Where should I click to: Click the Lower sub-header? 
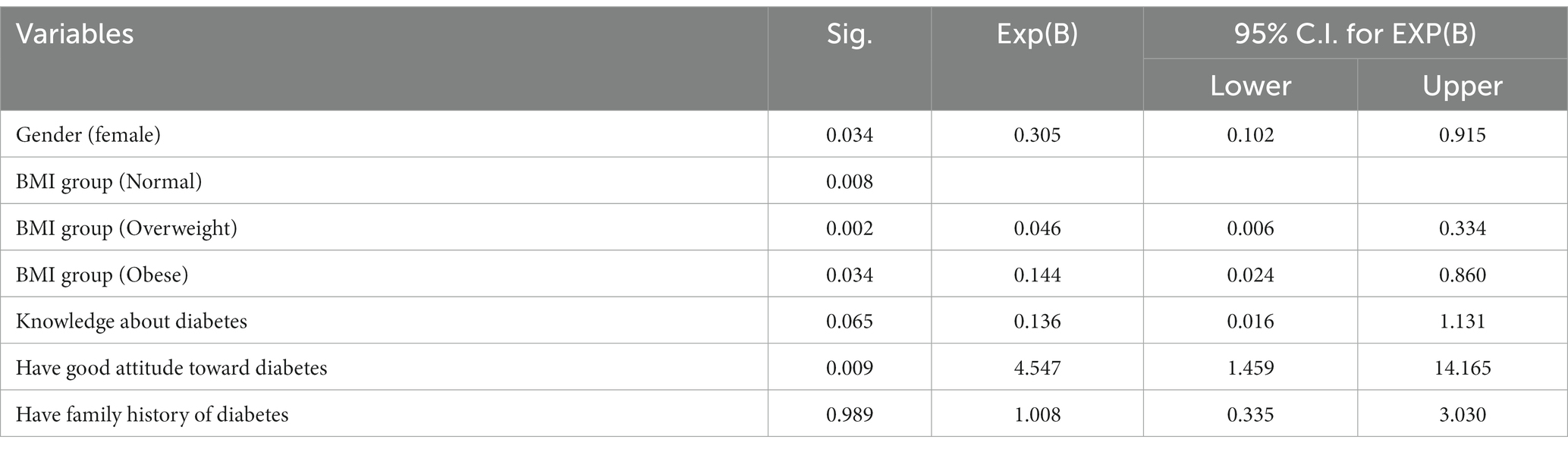pos(1250,86)
